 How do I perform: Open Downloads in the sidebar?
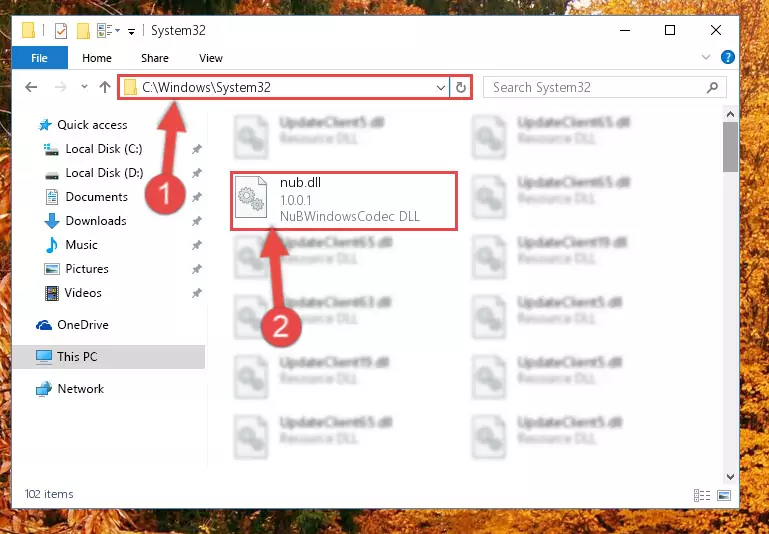coord(96,221)
